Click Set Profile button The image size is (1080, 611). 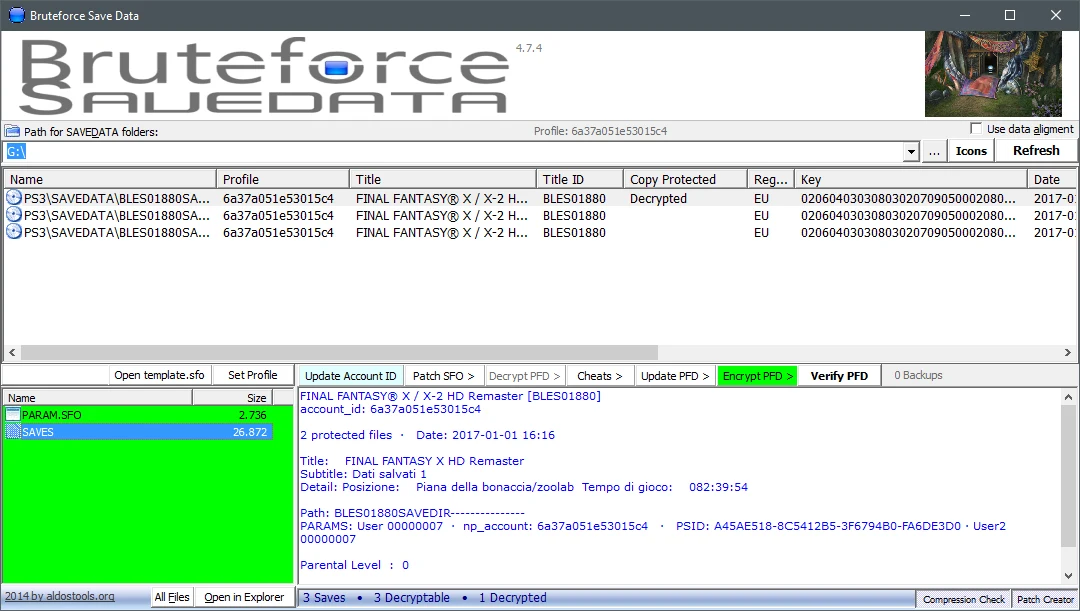[253, 375]
